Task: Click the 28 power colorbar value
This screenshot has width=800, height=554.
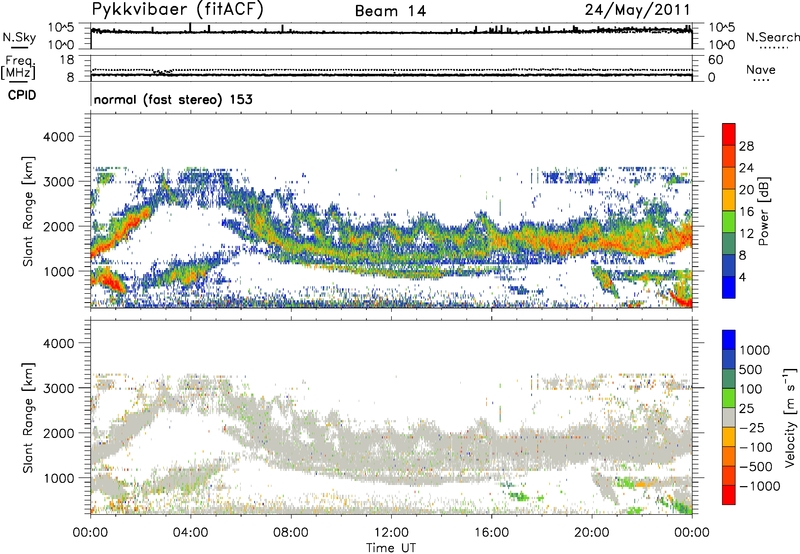Action: [x=746, y=146]
